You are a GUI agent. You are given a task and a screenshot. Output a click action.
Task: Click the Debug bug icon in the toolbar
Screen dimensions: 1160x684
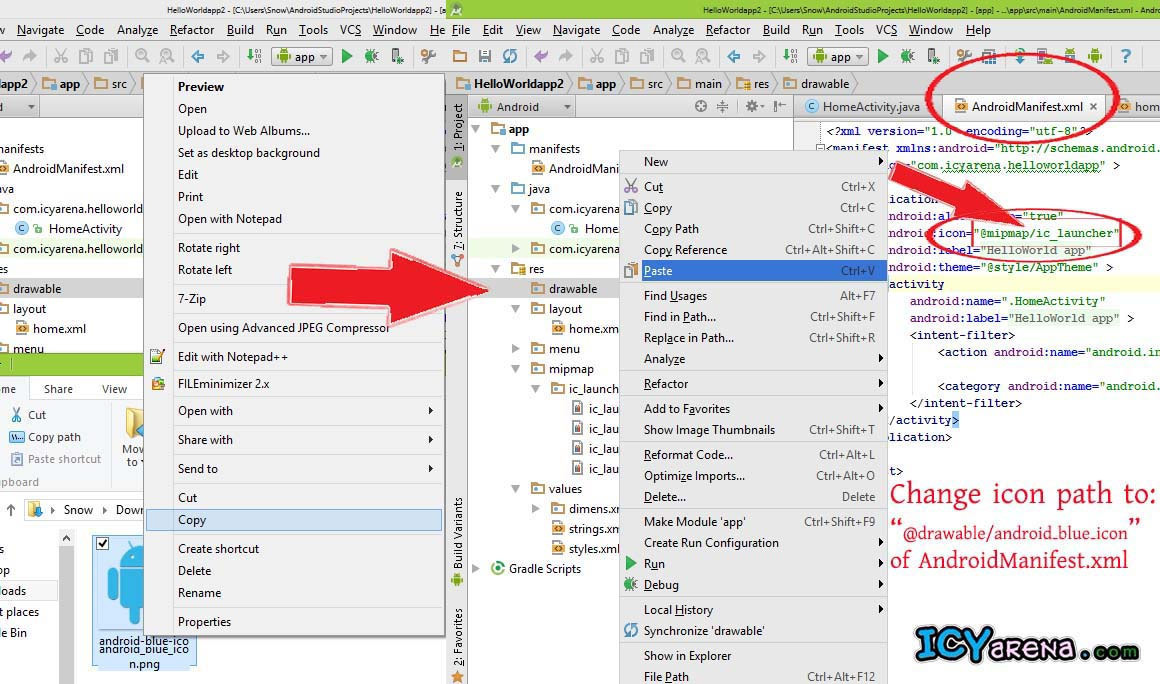point(908,55)
